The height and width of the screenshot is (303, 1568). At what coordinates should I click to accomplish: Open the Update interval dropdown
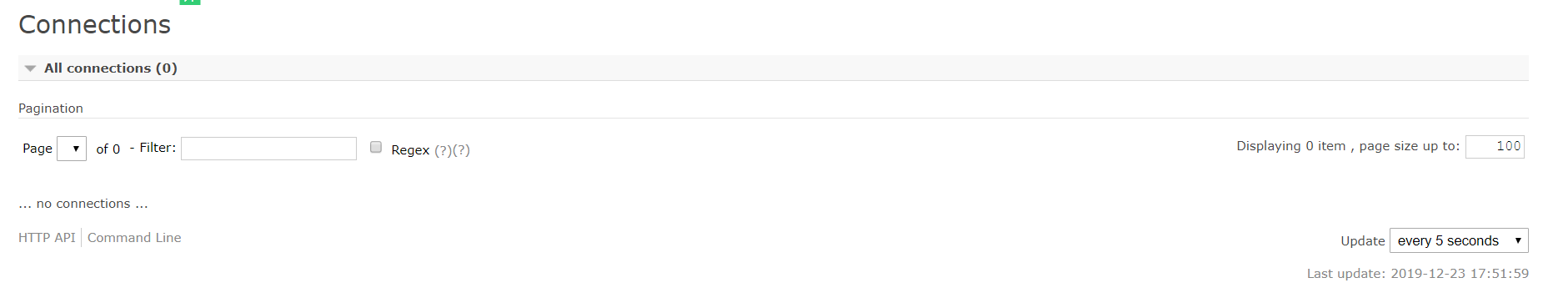point(1459,240)
